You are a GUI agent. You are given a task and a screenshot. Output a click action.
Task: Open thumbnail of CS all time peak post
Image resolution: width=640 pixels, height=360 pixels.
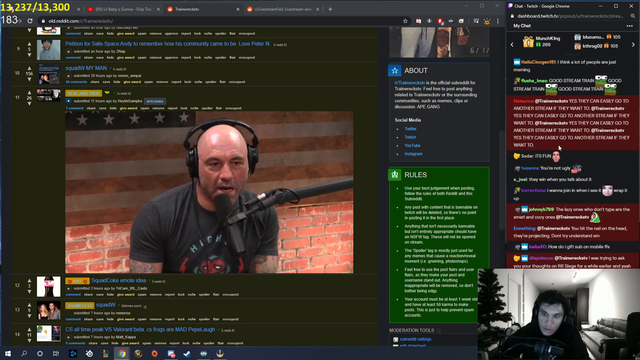pos(49,333)
